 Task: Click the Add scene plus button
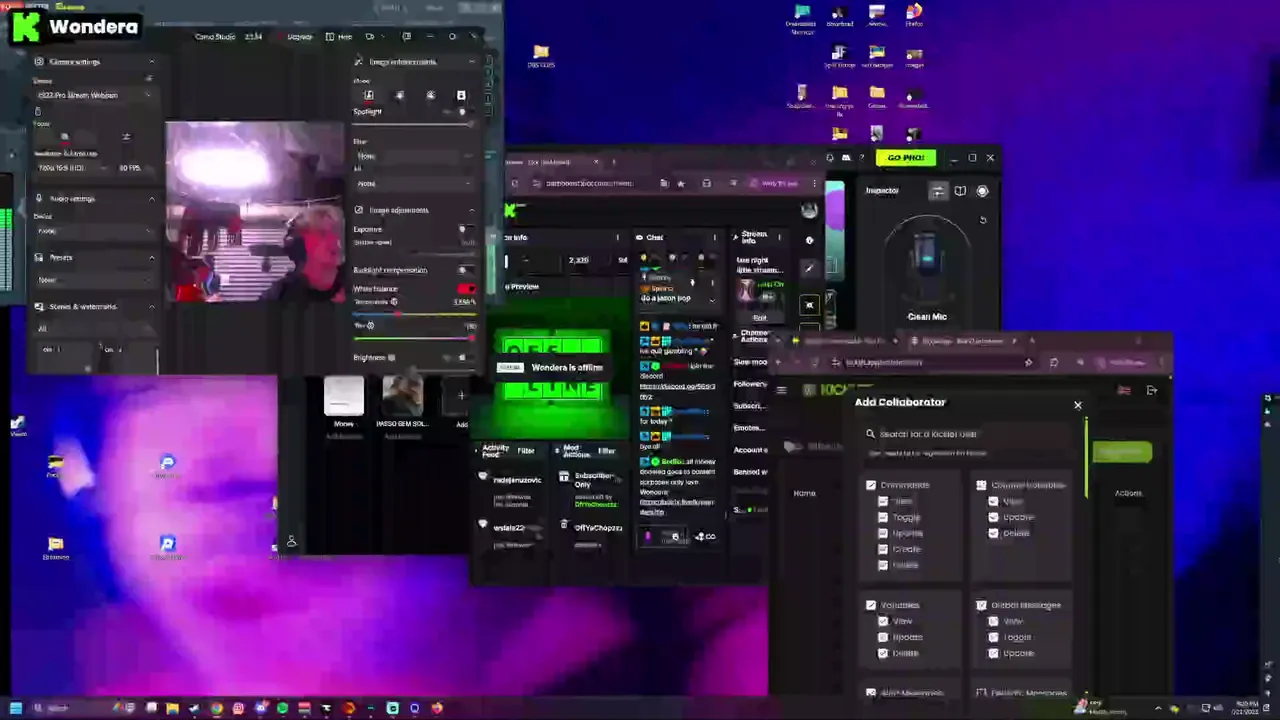tap(461, 396)
